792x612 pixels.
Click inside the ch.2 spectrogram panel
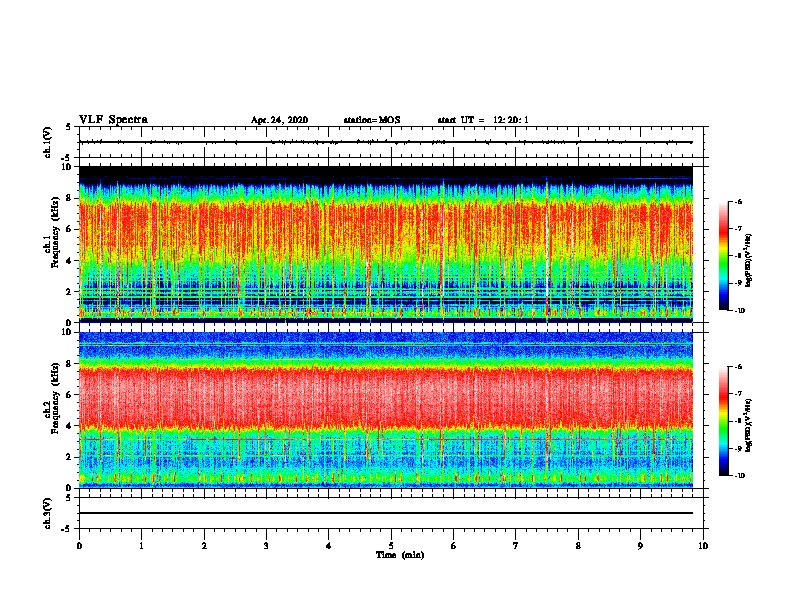click(x=385, y=410)
